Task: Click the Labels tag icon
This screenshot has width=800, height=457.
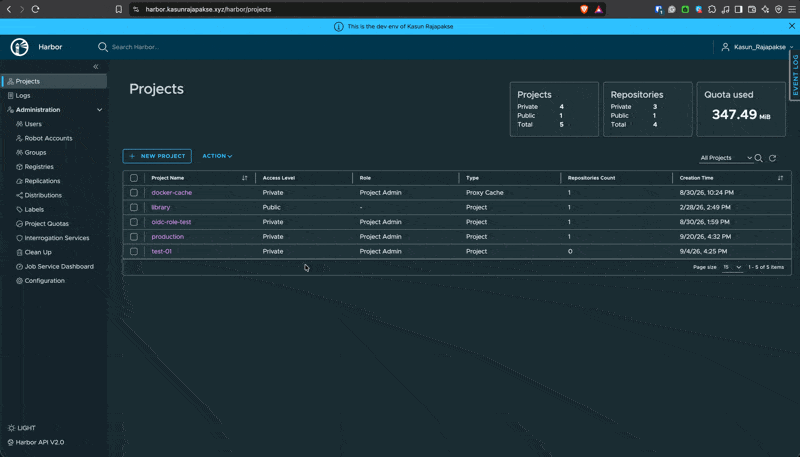Action: (19, 210)
